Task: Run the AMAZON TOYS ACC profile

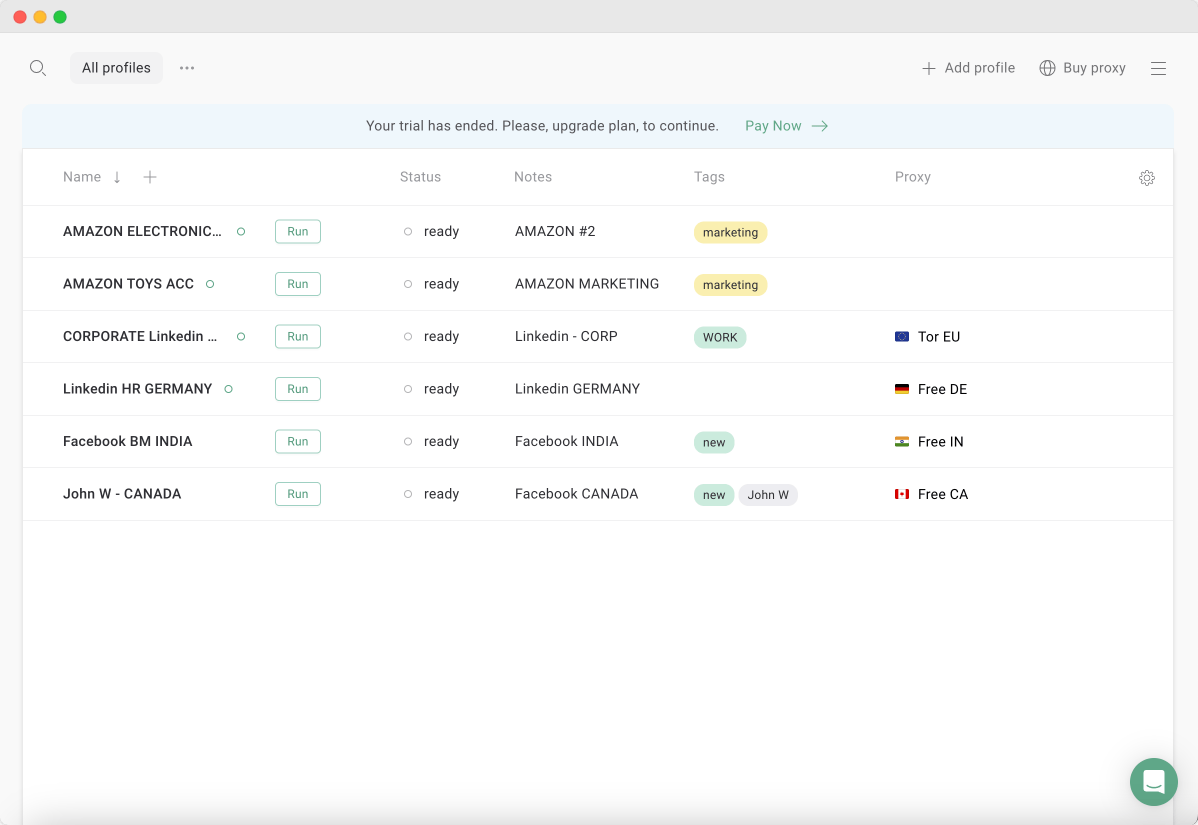Action: coord(298,284)
